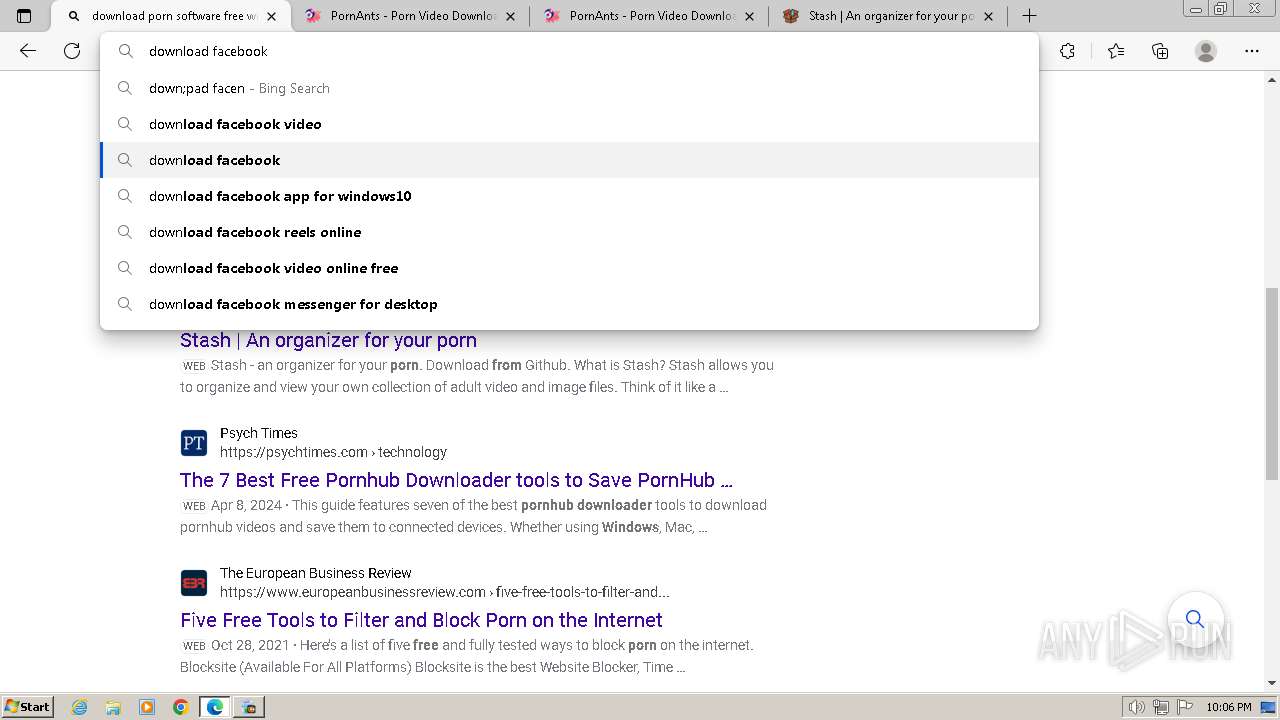
Task: Click the scrollbar up arrow
Action: click(1272, 78)
